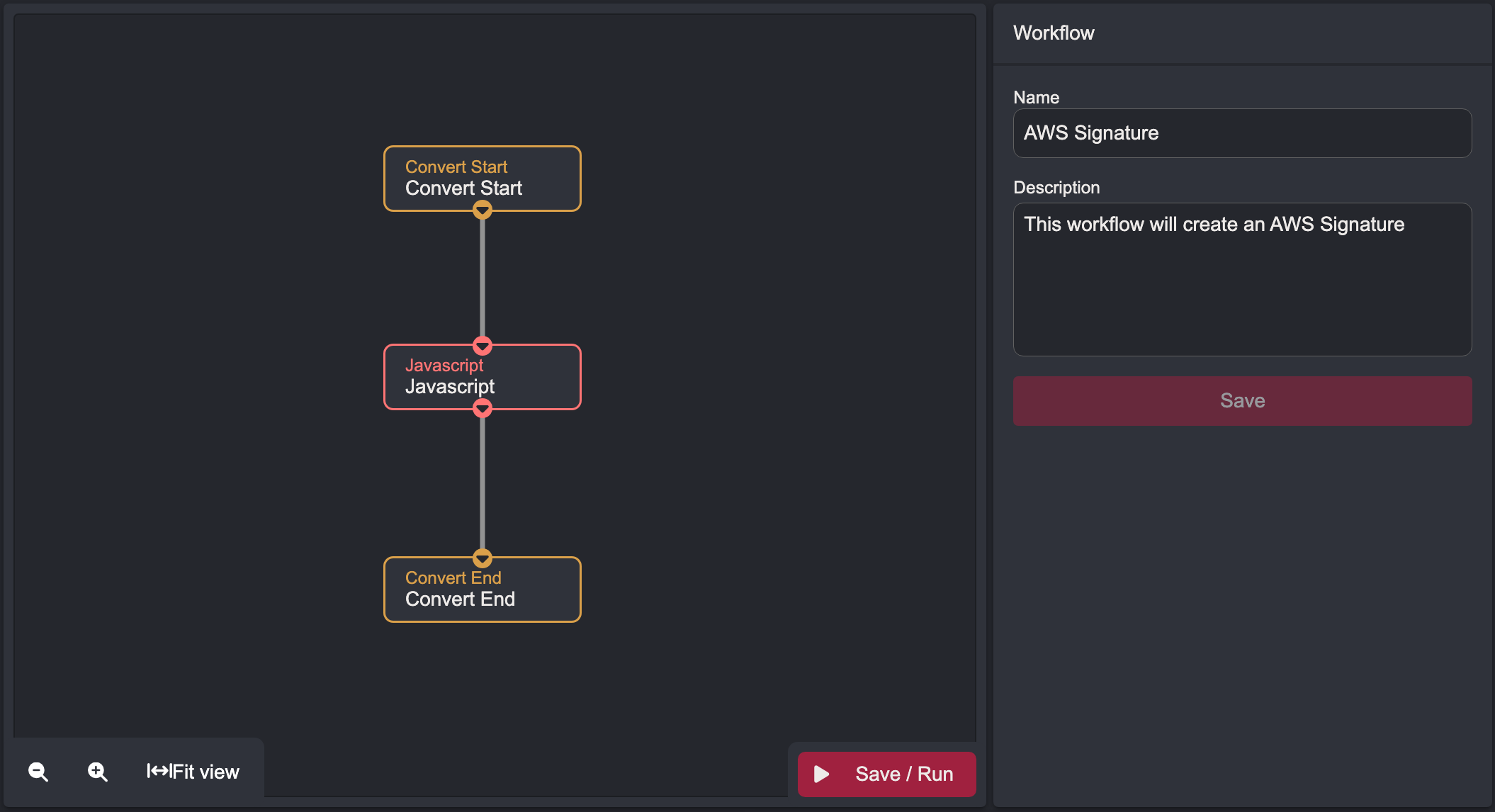The width and height of the screenshot is (1495, 812).
Task: Zoom out the workflow canvas
Action: coord(38,772)
